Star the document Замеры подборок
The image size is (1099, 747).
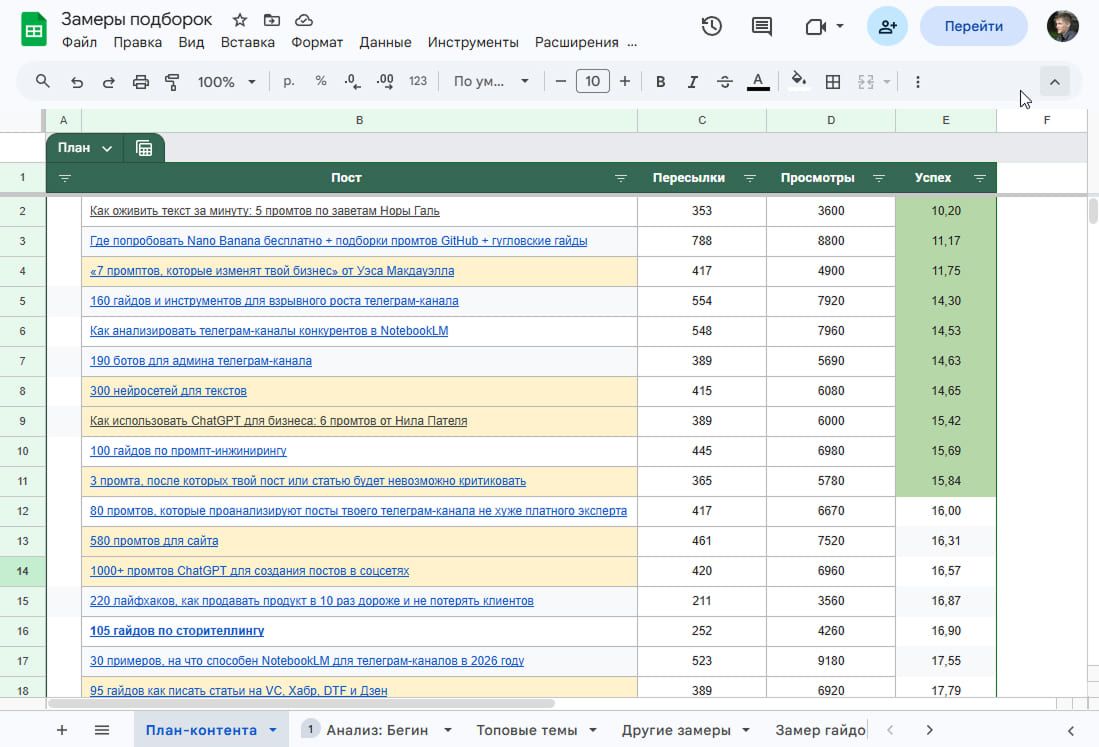[x=240, y=20]
